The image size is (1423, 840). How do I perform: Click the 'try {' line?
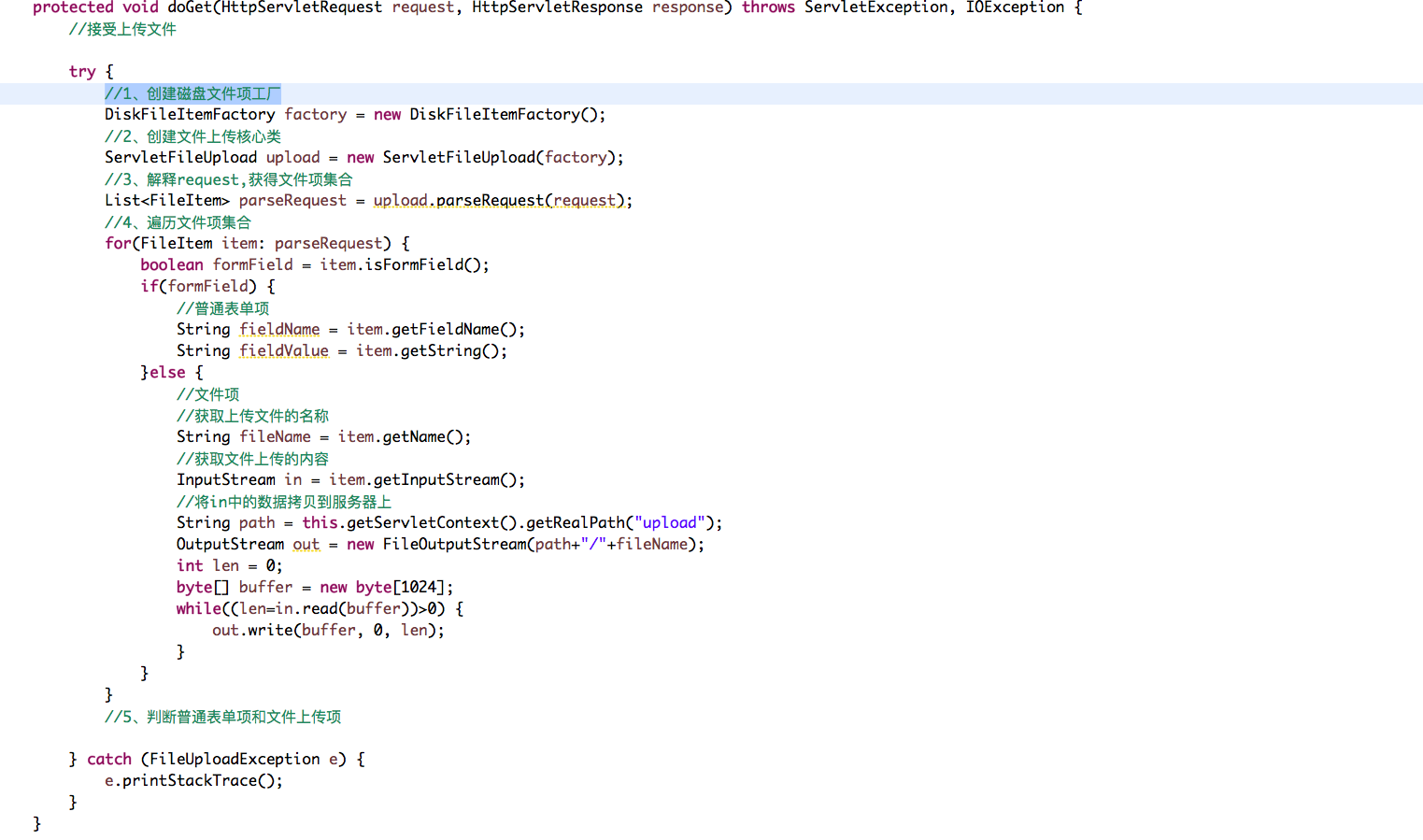91,72
